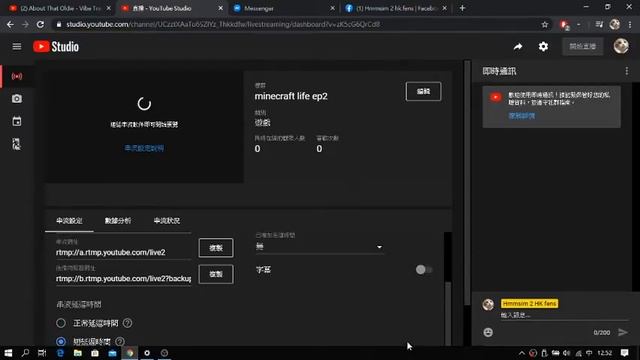The height and width of the screenshot is (360, 640).
Task: Open live chat three-dot options menu
Action: (627, 71)
